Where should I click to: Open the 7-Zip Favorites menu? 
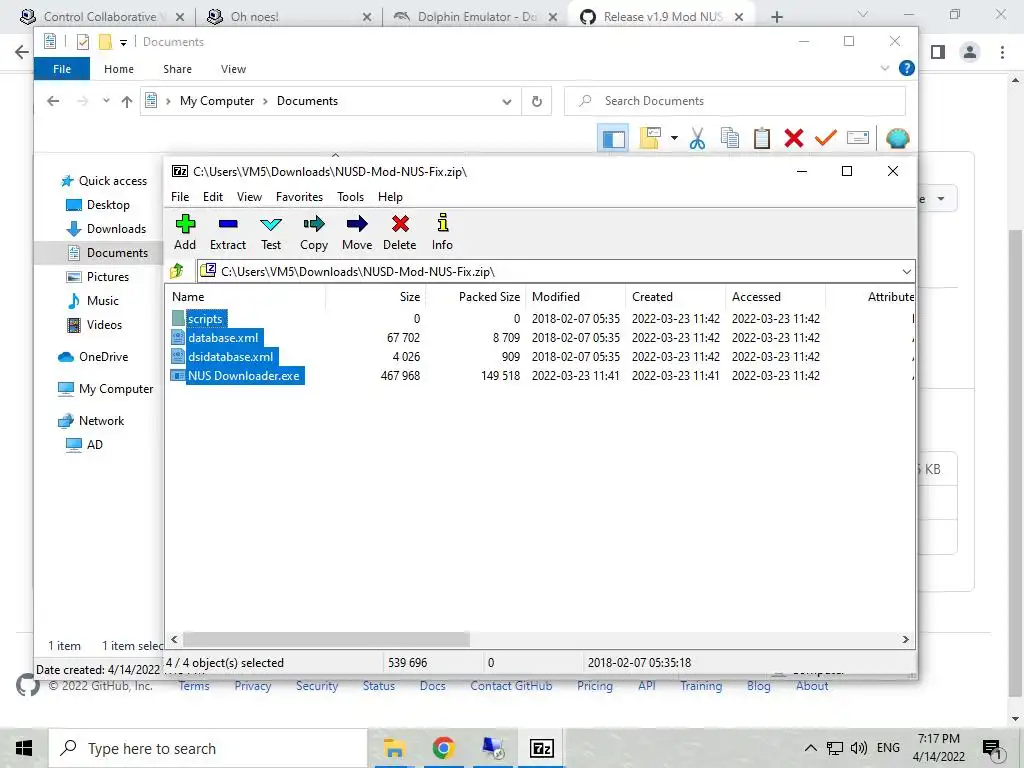click(299, 197)
